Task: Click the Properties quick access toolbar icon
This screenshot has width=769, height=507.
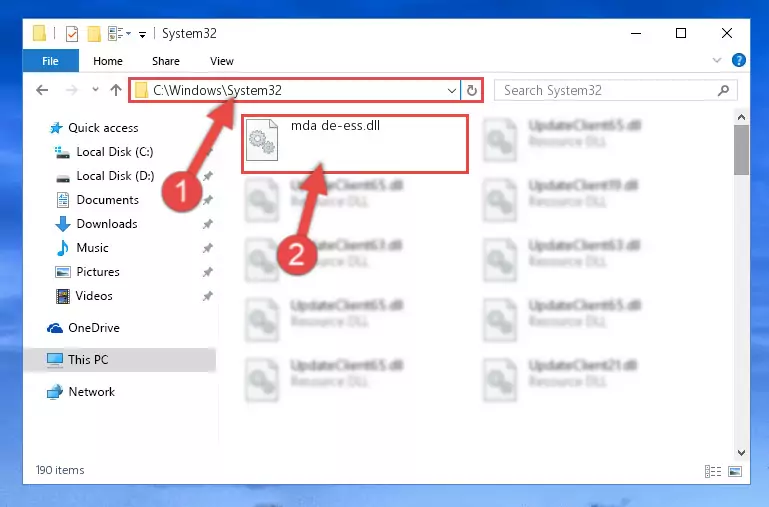Action: (x=72, y=34)
